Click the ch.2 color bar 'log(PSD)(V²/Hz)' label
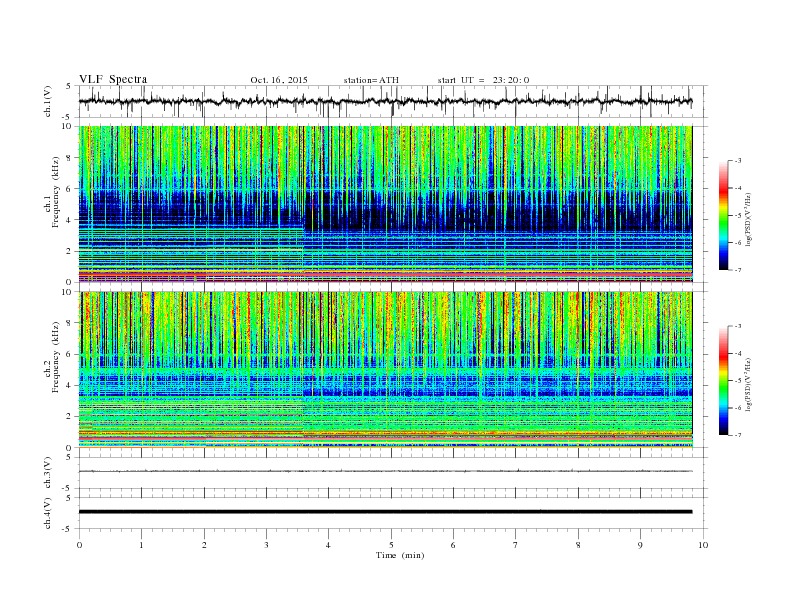 [x=748, y=385]
